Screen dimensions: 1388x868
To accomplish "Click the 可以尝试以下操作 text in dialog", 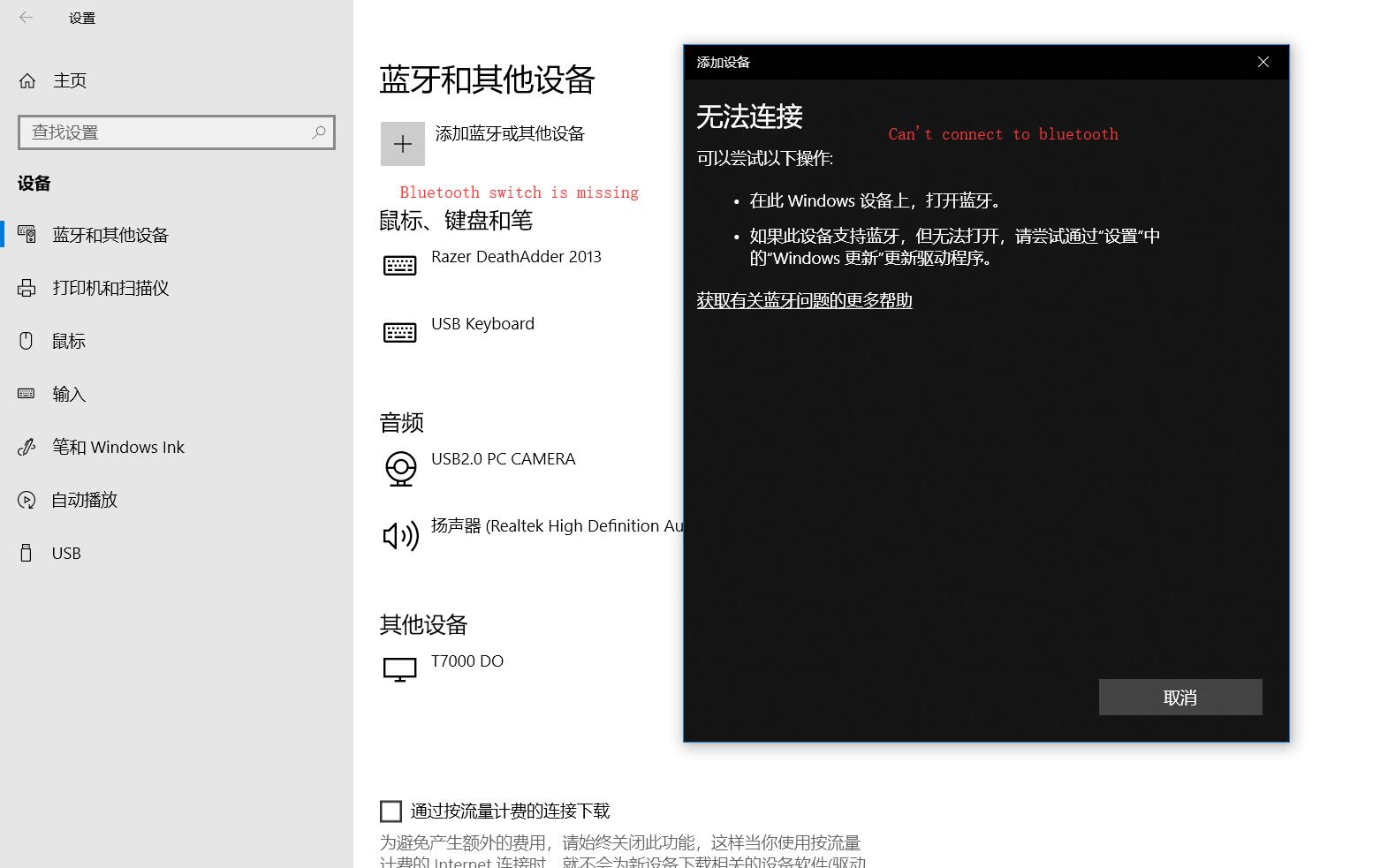I will [764, 158].
